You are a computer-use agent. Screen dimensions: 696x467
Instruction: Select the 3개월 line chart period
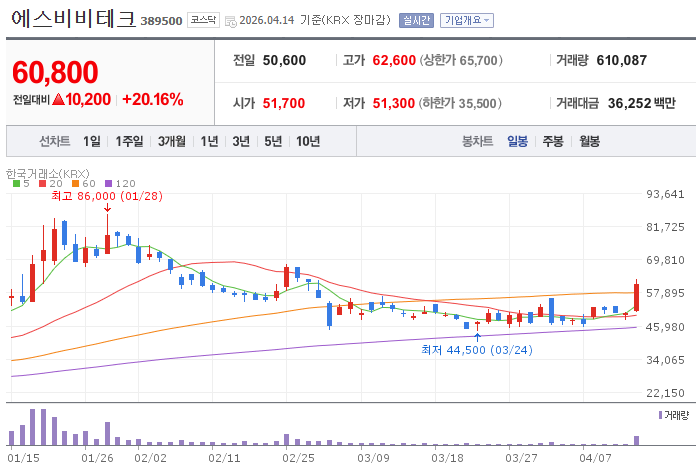click(172, 141)
